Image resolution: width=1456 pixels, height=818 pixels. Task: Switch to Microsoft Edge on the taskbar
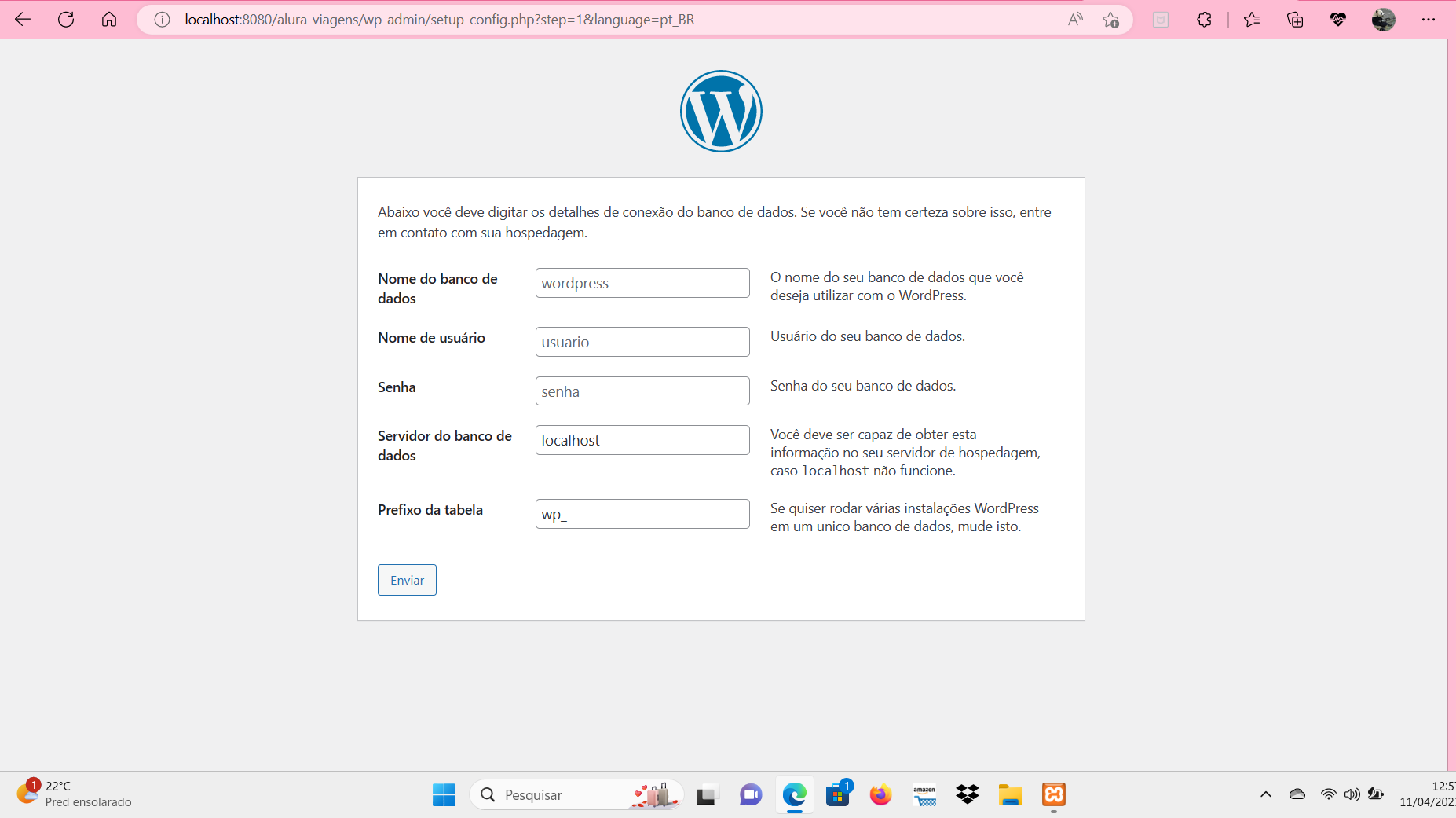click(795, 795)
